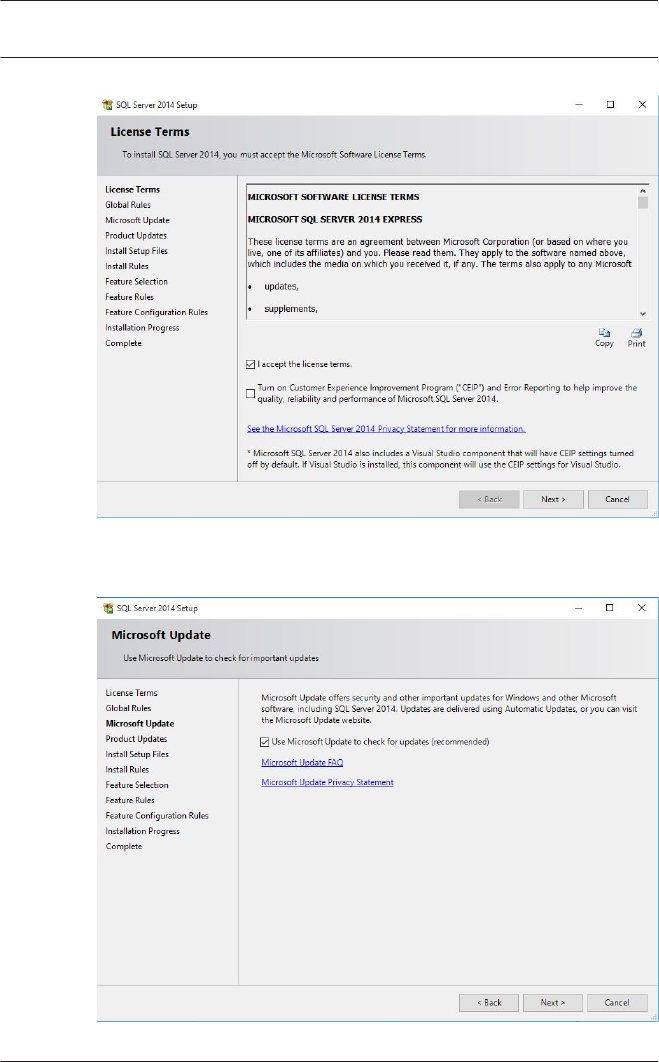Select 'Complete' in Microsoft Update window sidebar
Image resolution: width=659 pixels, height=1062 pixels.
click(124, 847)
